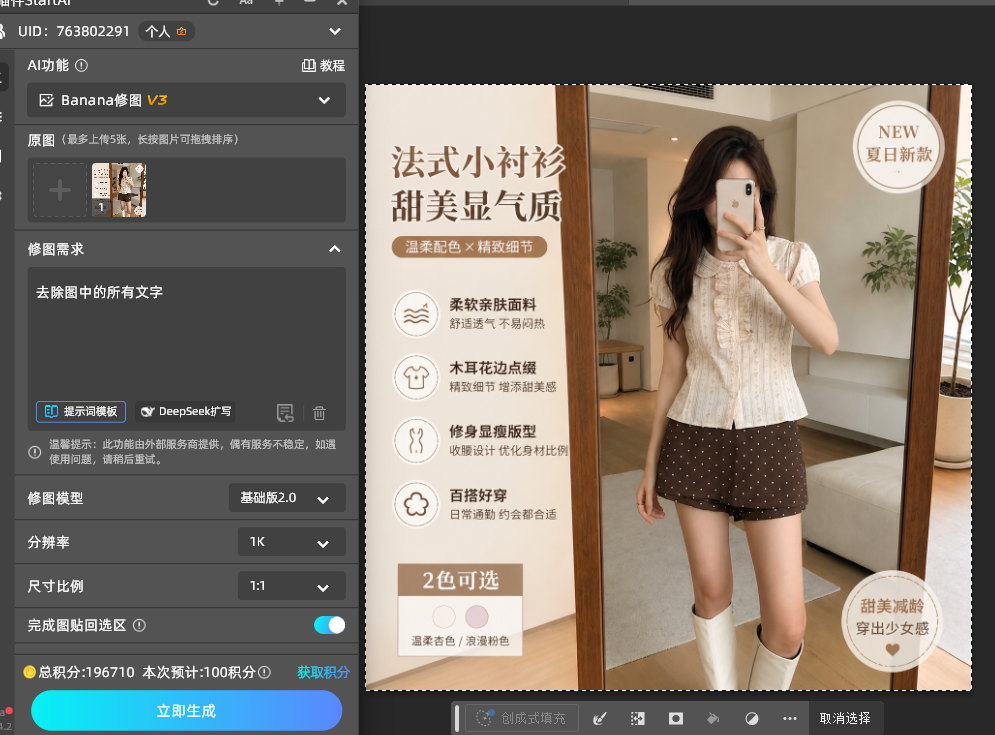
Task: Click the paint bucket fill icon in taskbar
Action: tap(713, 718)
